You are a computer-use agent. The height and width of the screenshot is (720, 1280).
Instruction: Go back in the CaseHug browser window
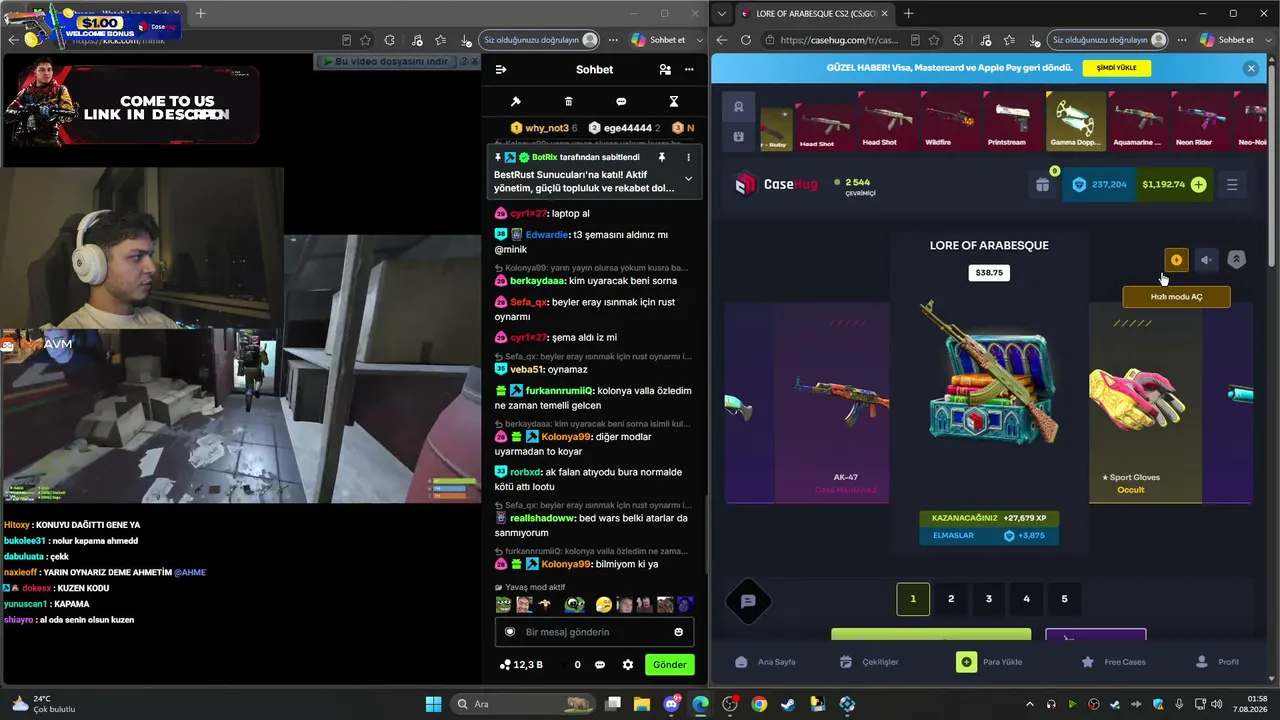click(722, 40)
